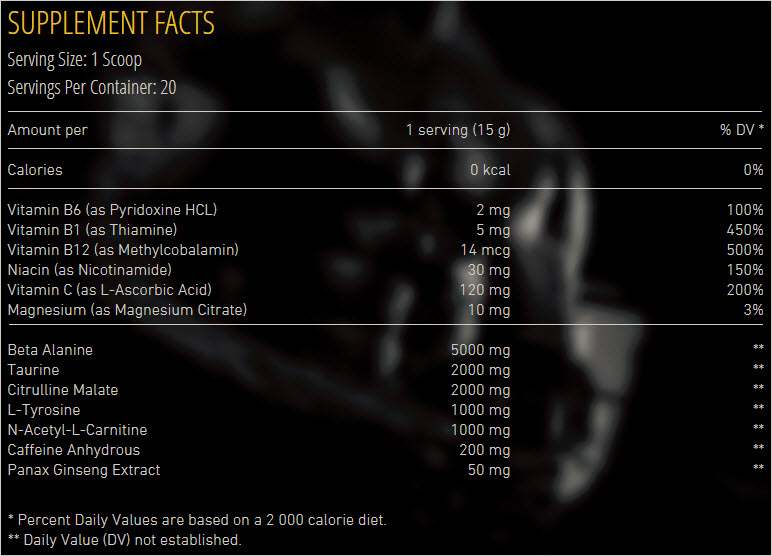Click the 1 serving (15 g) header
Screen dimensions: 772x556
click(458, 130)
